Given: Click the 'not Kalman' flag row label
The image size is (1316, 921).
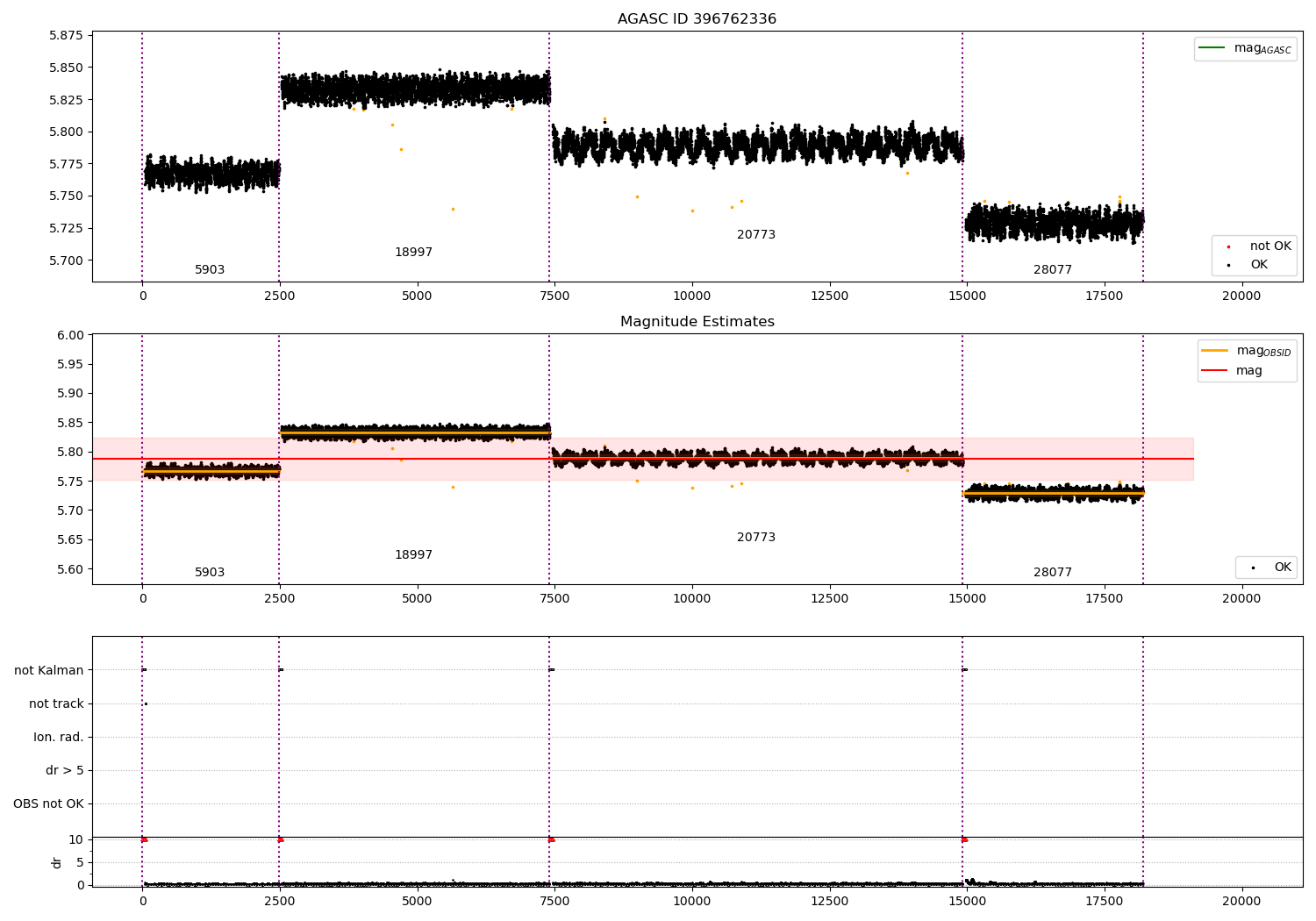Looking at the screenshot, I should tap(49, 670).
